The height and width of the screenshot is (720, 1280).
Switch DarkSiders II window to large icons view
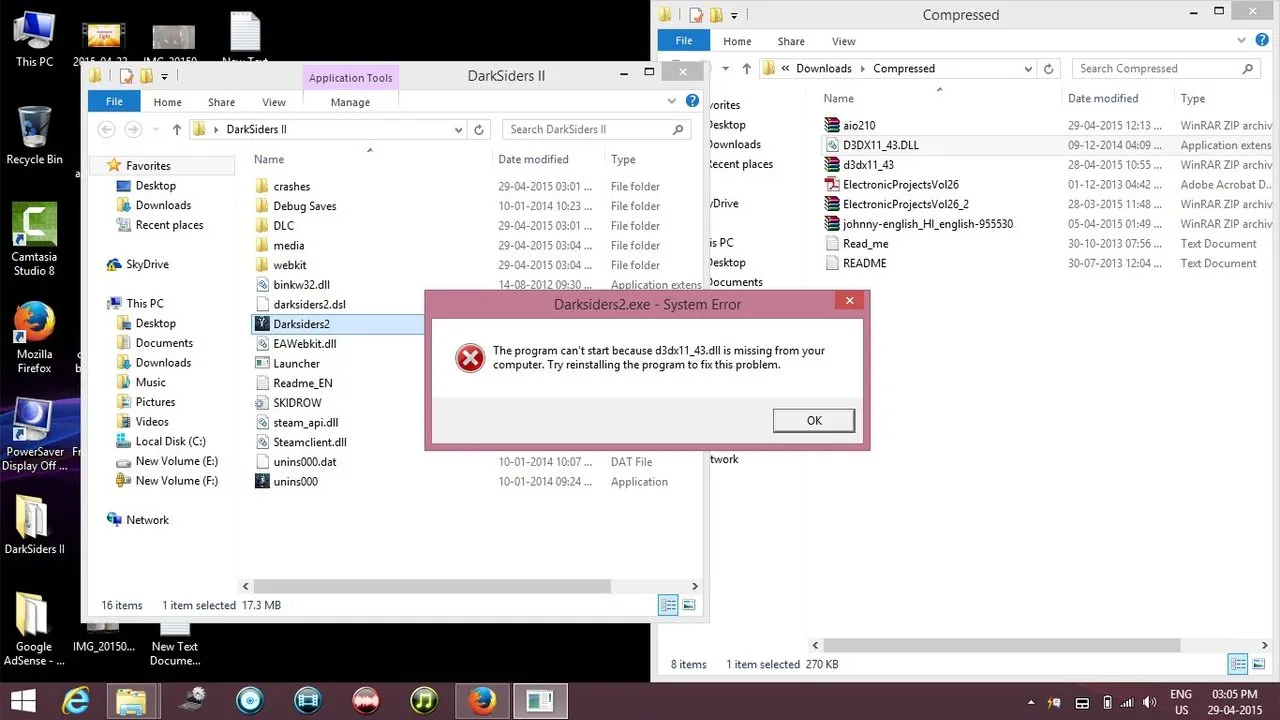point(689,605)
